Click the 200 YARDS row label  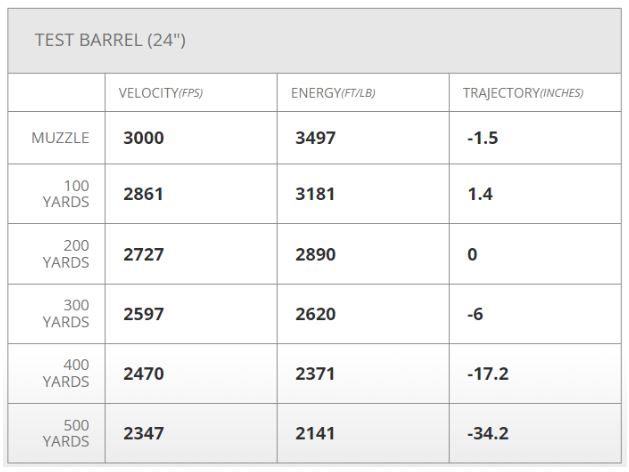tap(68, 254)
